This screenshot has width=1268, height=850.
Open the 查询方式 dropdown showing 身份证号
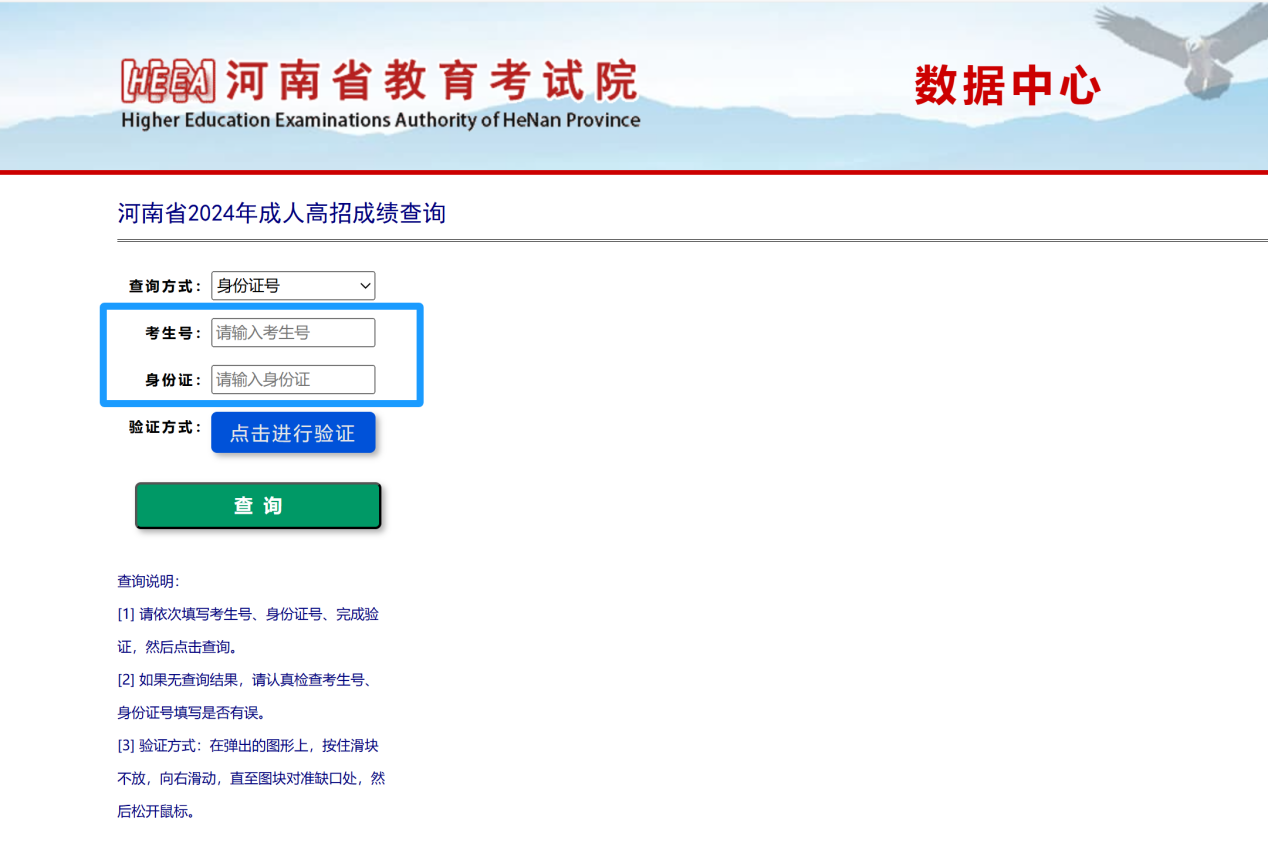292,286
